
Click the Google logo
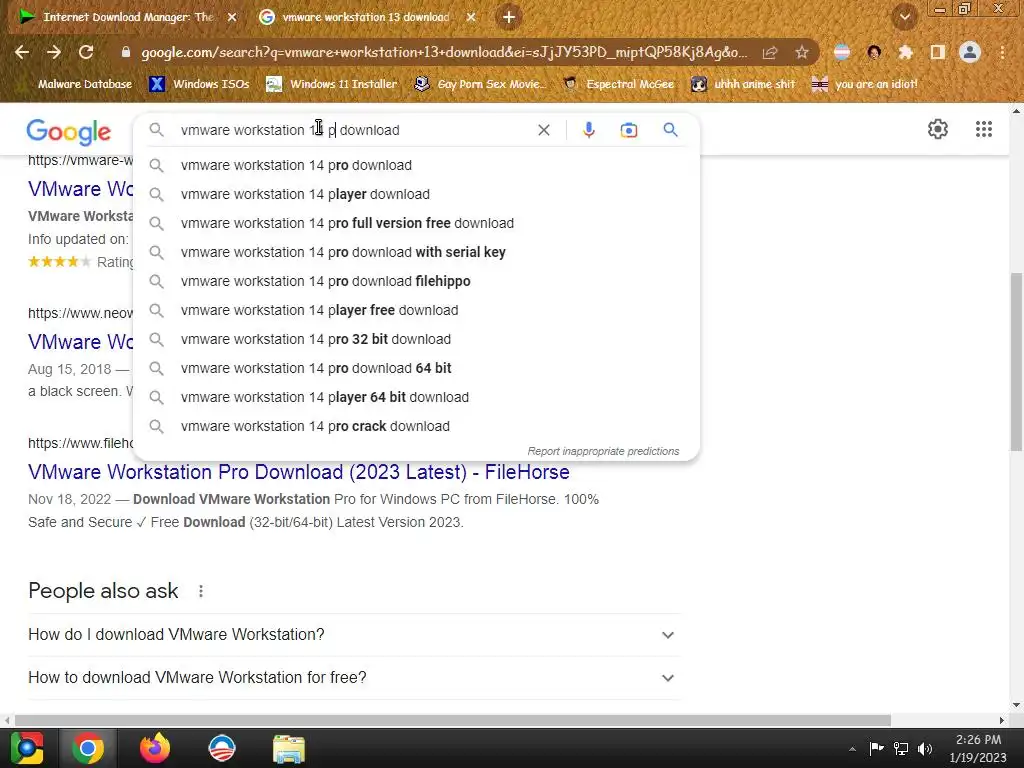[69, 131]
